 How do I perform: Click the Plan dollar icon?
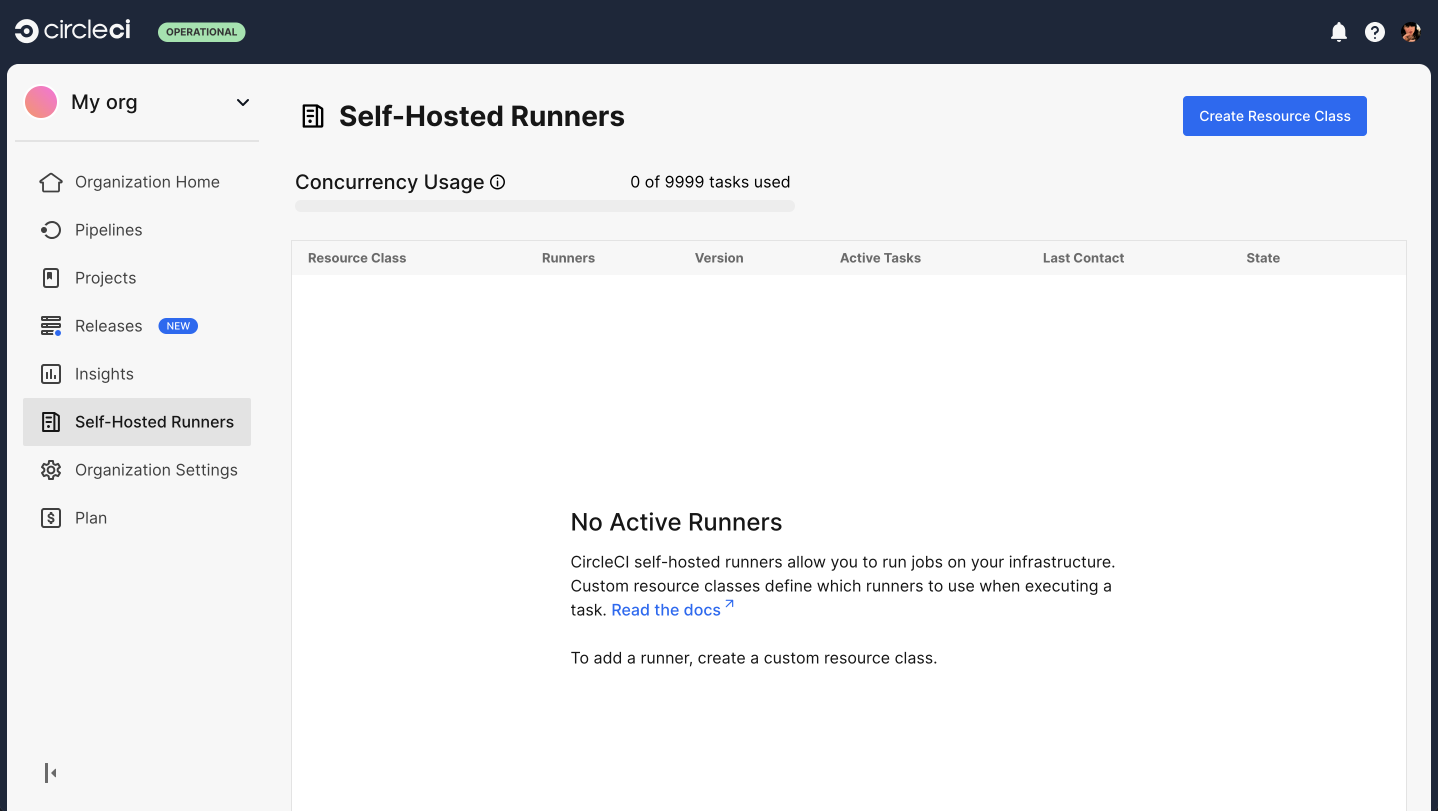click(x=51, y=518)
